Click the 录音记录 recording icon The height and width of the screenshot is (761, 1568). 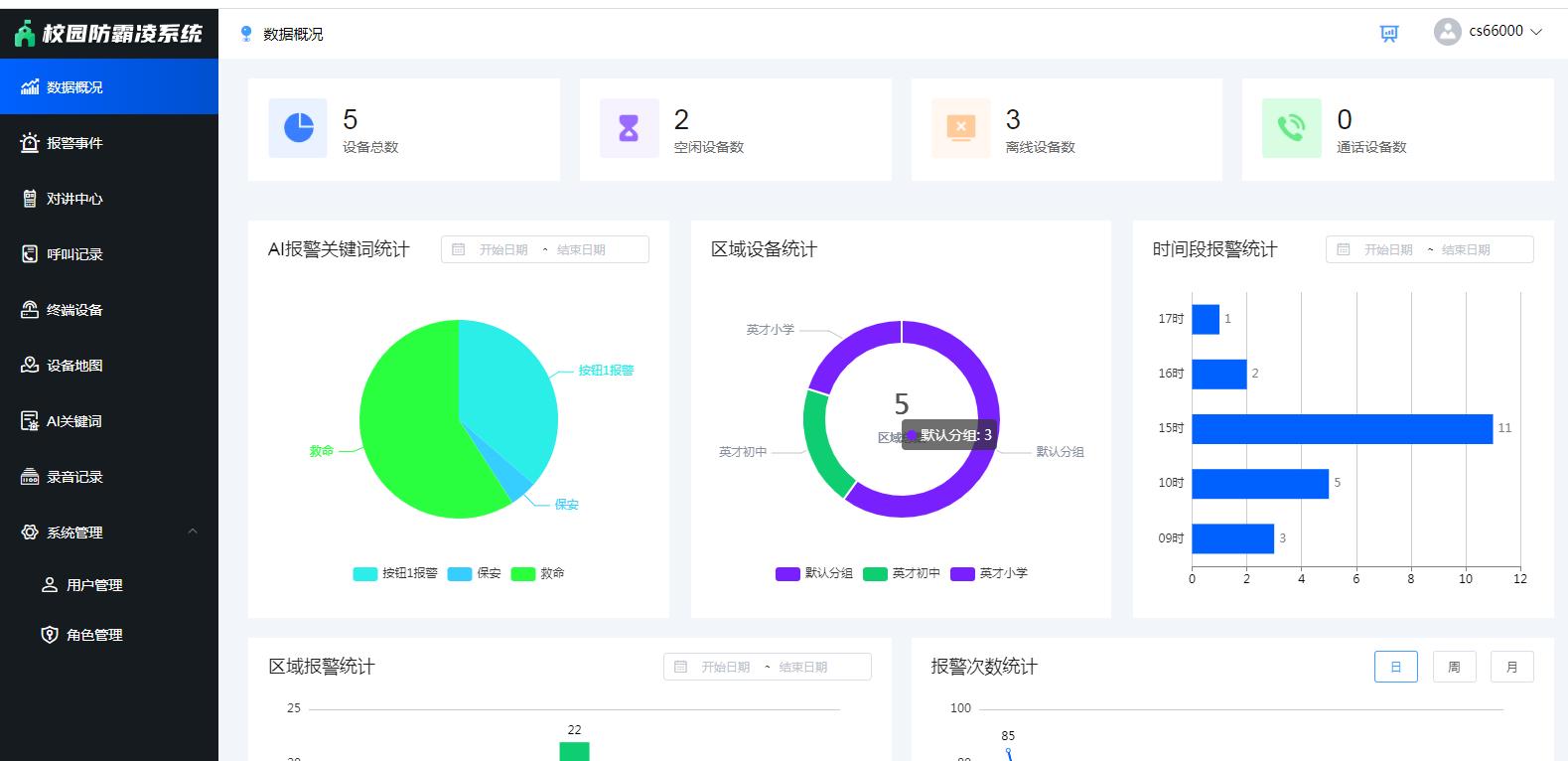coord(30,477)
